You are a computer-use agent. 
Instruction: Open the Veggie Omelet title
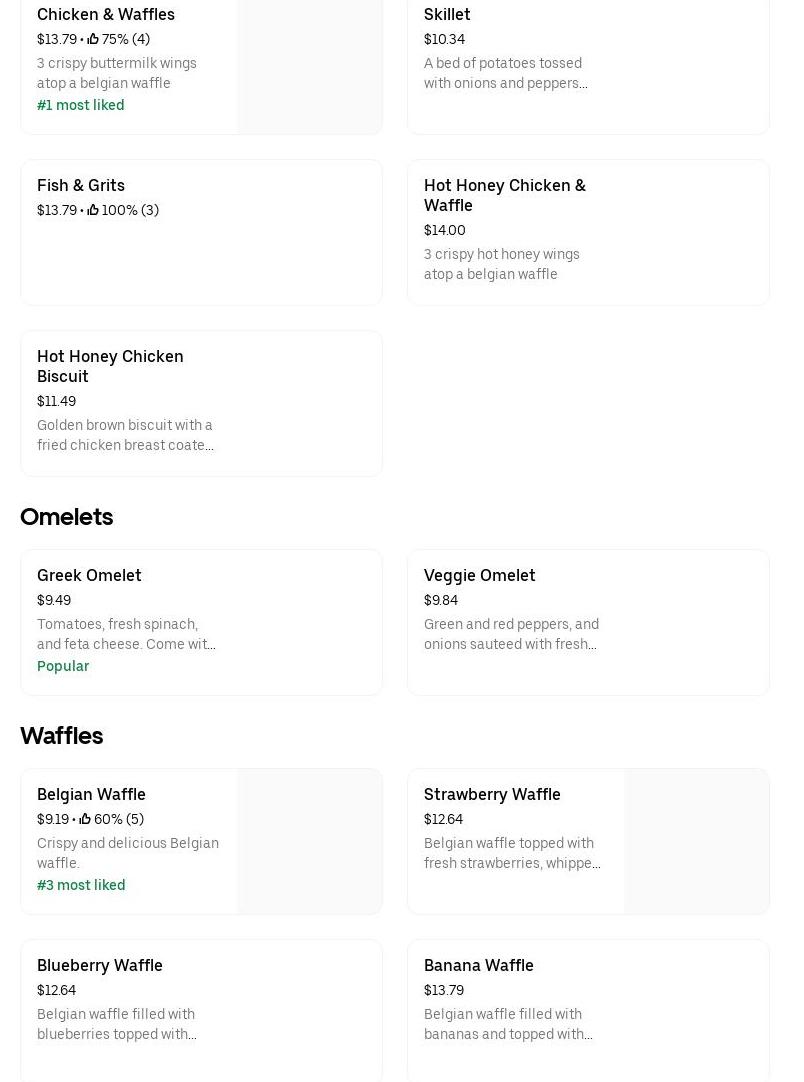point(479,576)
